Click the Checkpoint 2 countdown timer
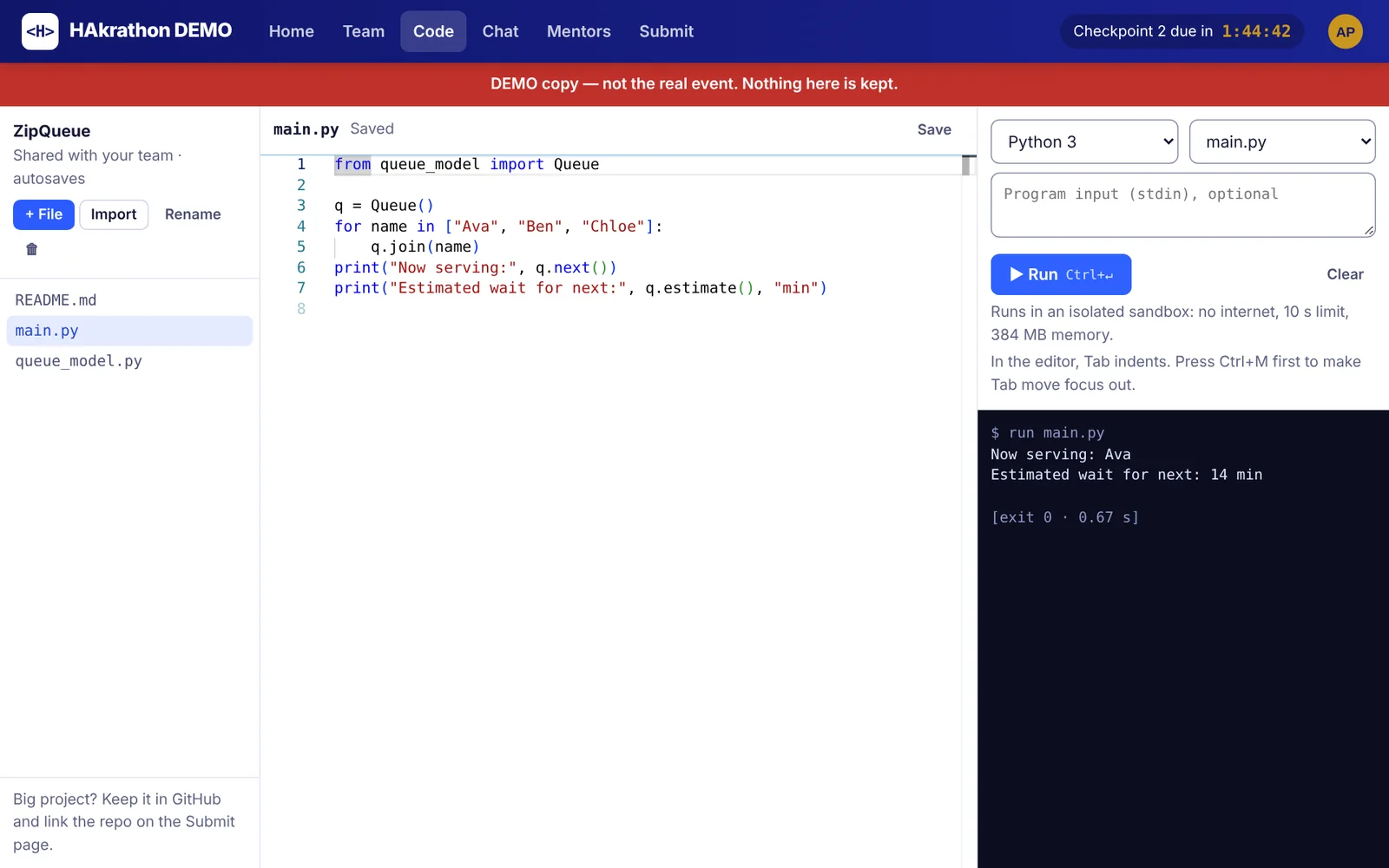Viewport: 1389px width, 868px height. (1182, 31)
